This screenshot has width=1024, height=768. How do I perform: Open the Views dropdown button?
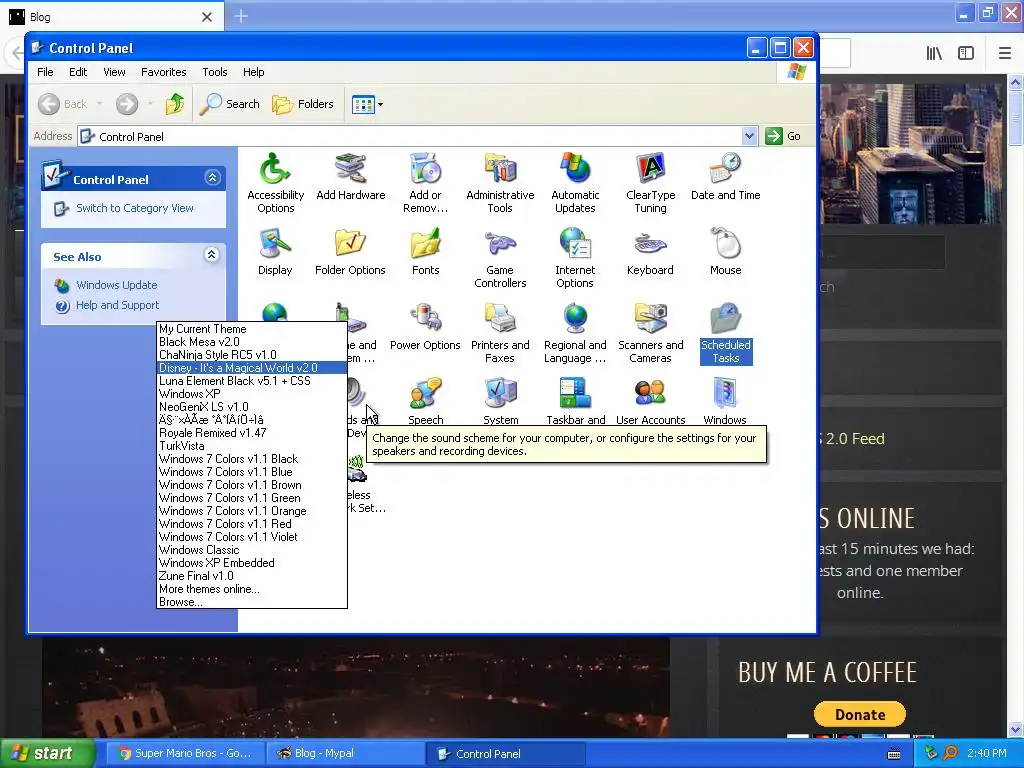[x=367, y=104]
